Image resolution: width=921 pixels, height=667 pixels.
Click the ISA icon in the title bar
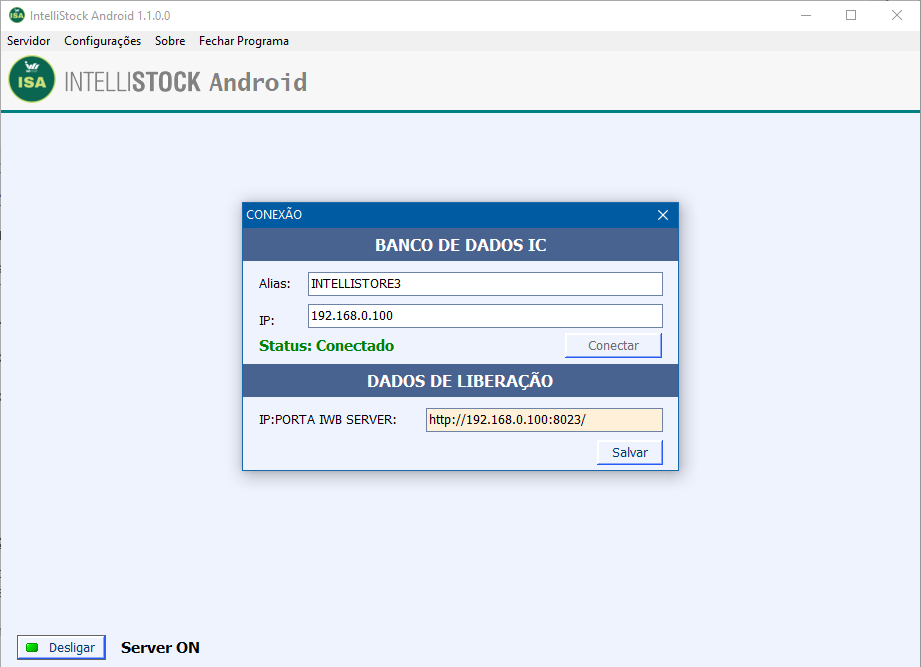click(x=16, y=15)
